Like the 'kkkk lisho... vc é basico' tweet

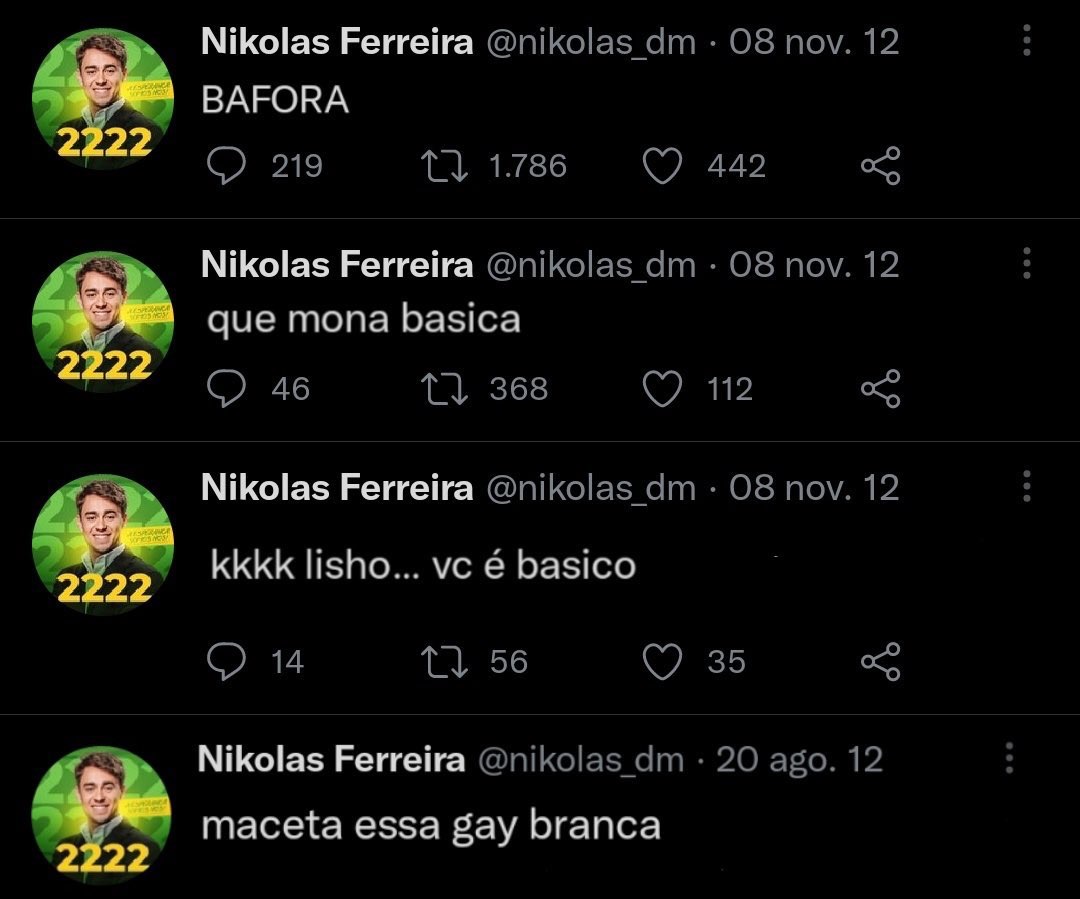[x=661, y=662]
